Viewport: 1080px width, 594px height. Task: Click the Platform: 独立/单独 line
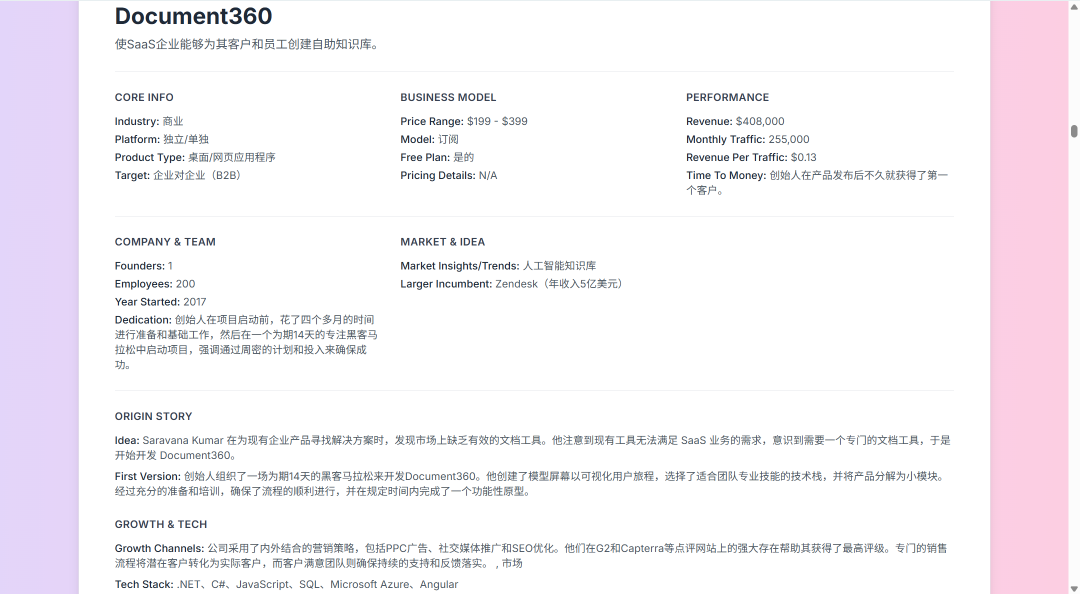pyautogui.click(x=162, y=139)
